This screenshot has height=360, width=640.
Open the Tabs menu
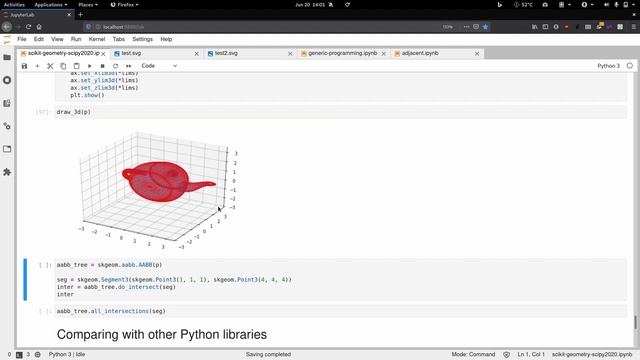[x=119, y=39]
